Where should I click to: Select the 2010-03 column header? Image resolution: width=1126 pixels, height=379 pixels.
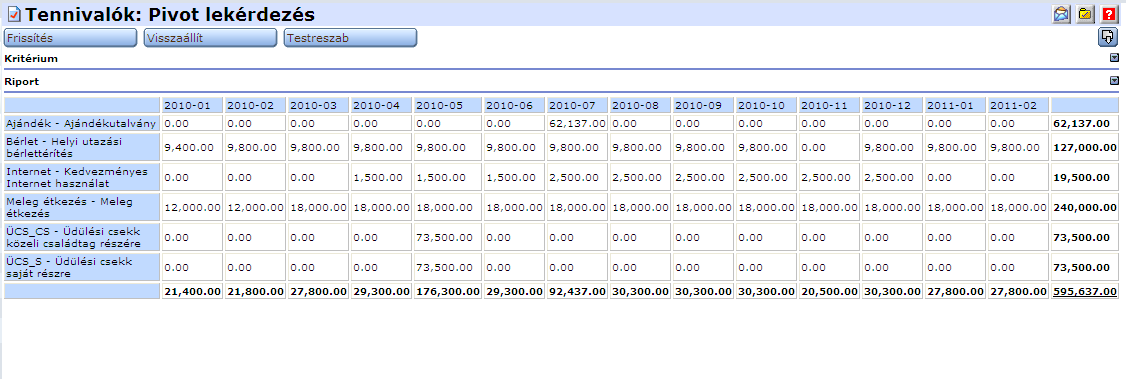pos(318,106)
